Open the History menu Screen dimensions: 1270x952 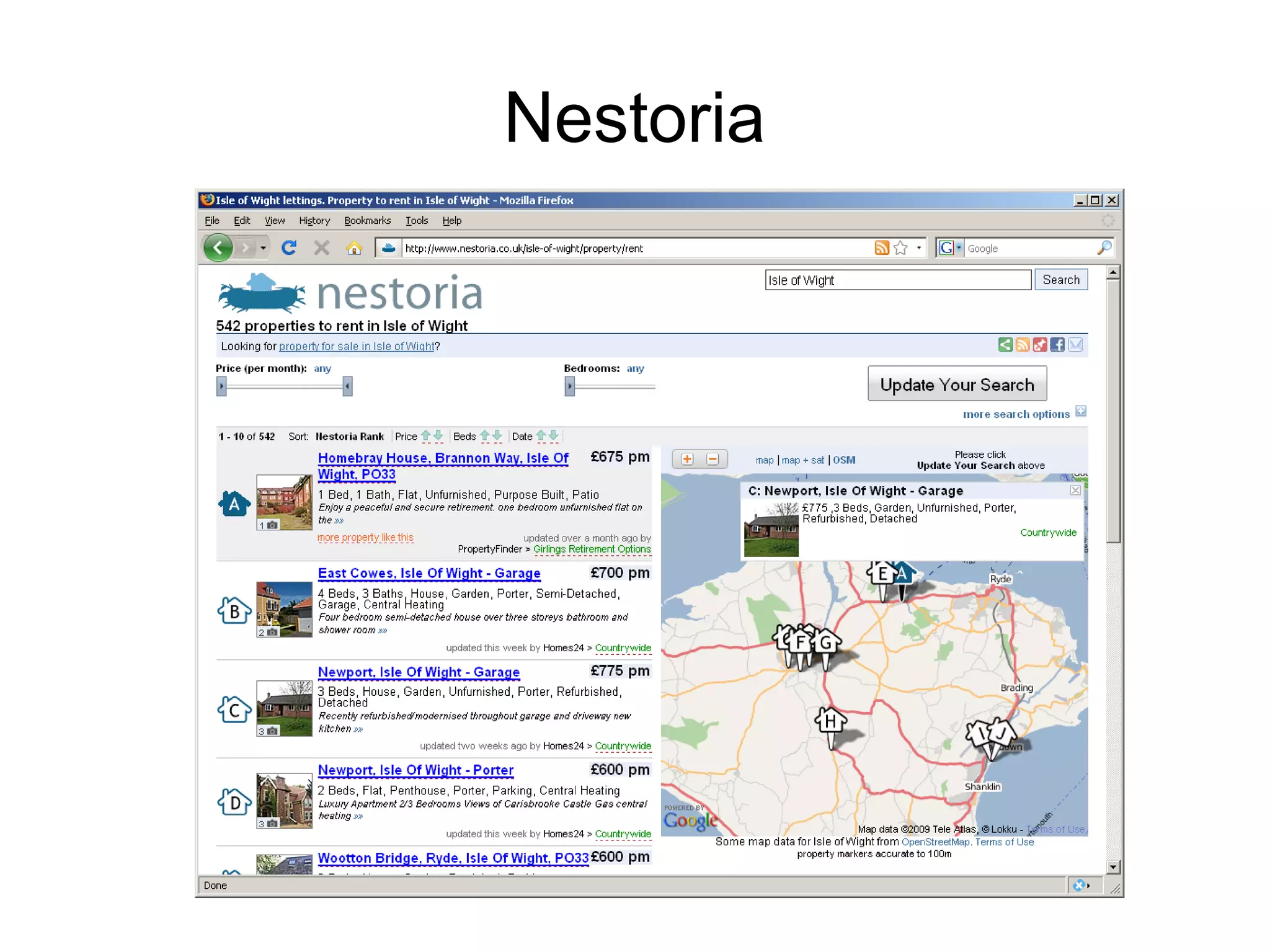tap(314, 220)
